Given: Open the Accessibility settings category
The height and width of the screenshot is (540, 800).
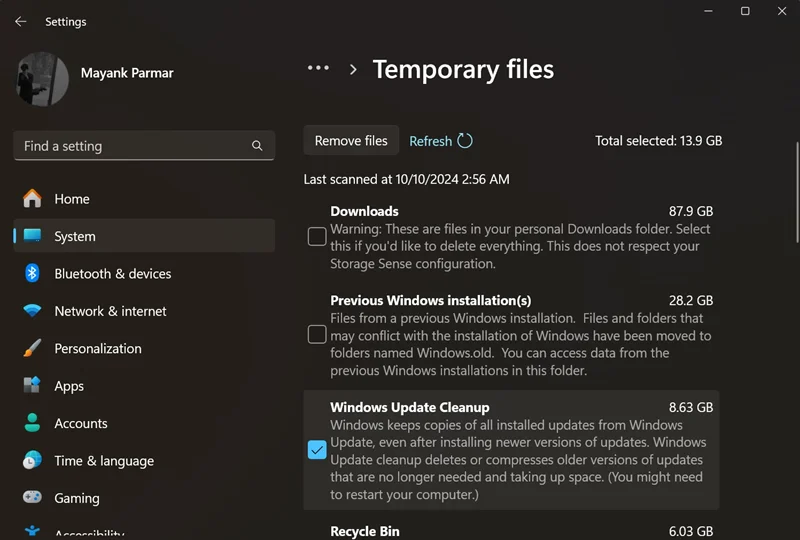Looking at the screenshot, I should [x=89, y=533].
